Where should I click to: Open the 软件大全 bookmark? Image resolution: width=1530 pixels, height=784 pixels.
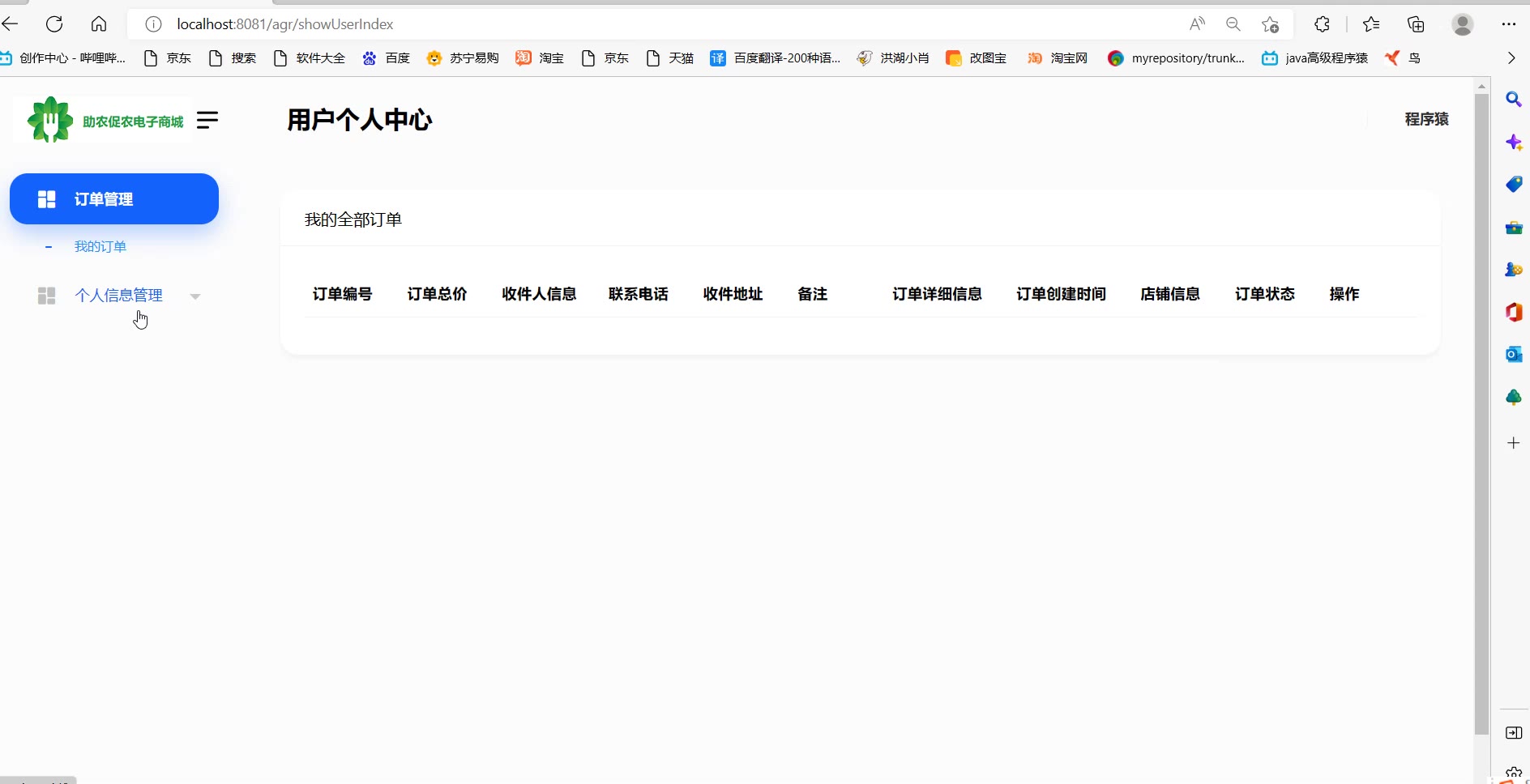click(x=310, y=58)
